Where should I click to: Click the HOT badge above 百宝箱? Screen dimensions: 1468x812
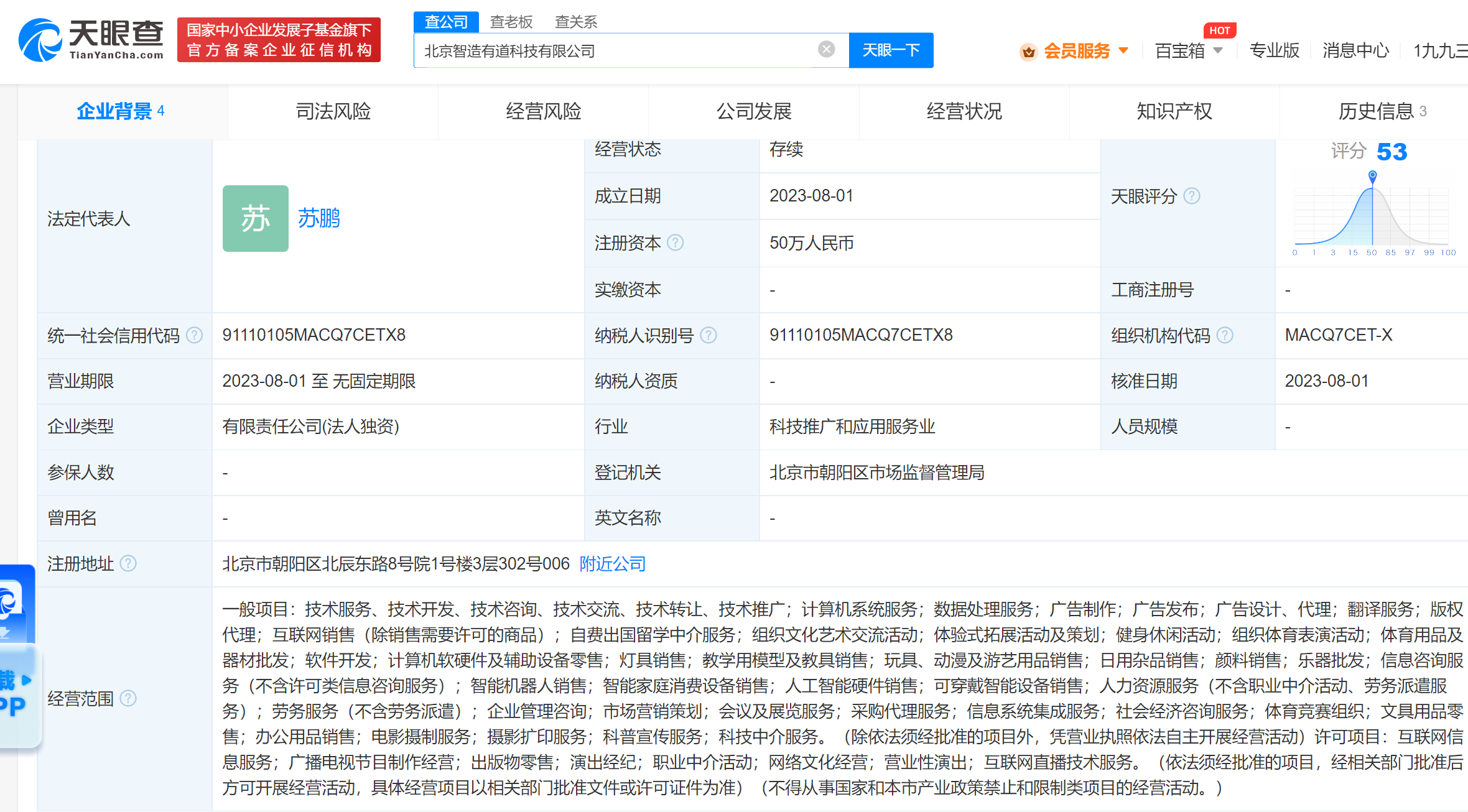point(1219,30)
